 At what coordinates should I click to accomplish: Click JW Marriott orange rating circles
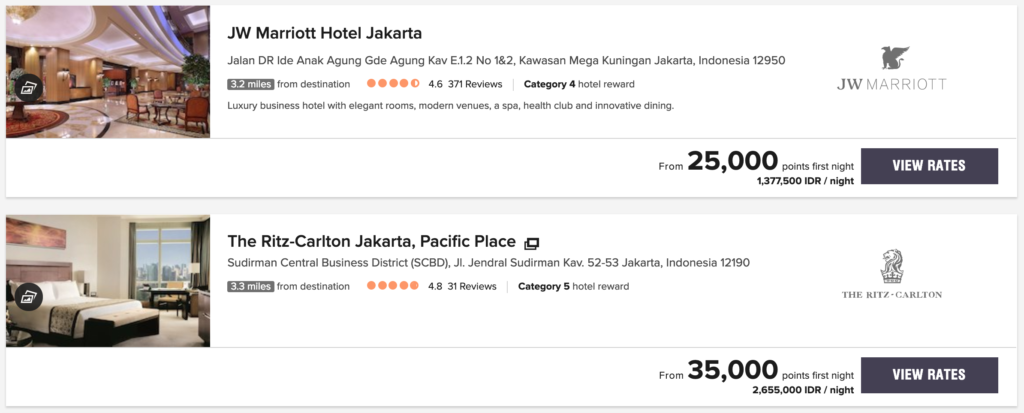(x=393, y=84)
